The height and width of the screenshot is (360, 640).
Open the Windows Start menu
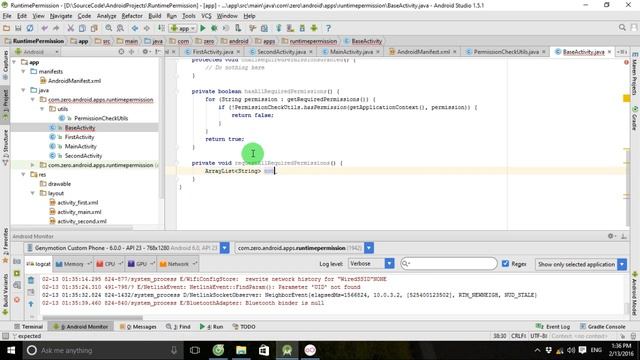tap(11, 350)
